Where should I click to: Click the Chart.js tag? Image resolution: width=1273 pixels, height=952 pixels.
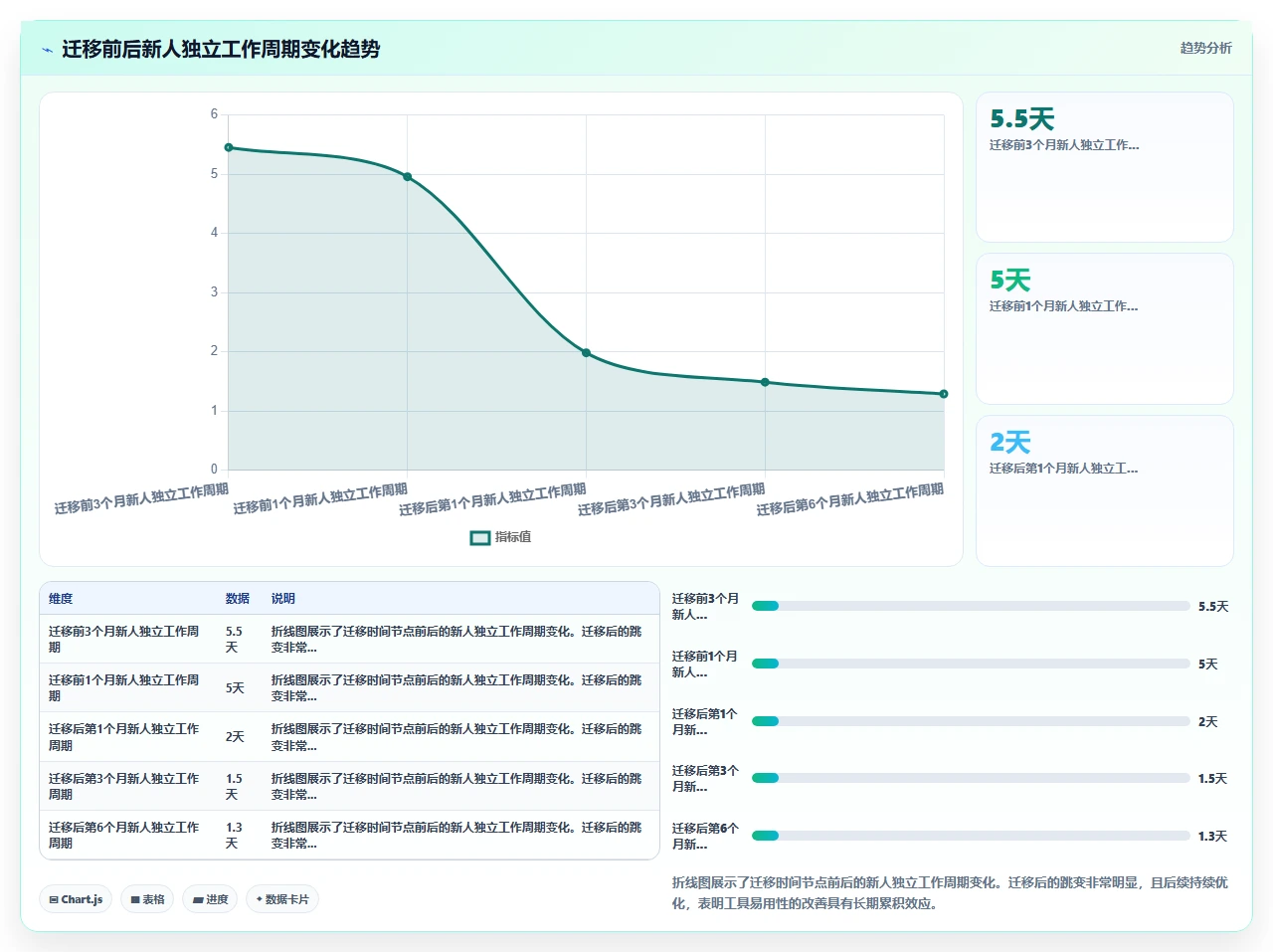[76, 899]
